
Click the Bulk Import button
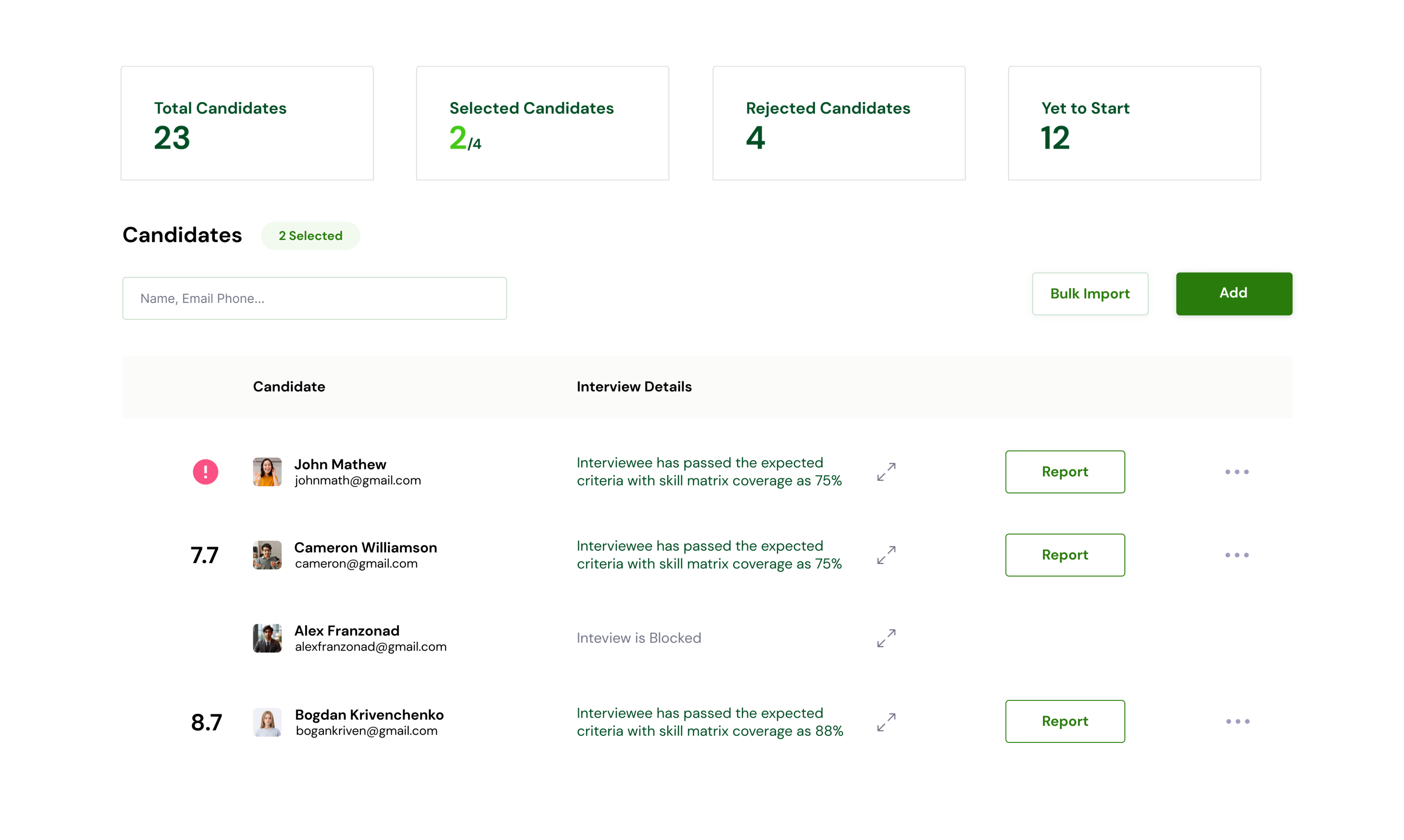pos(1089,294)
